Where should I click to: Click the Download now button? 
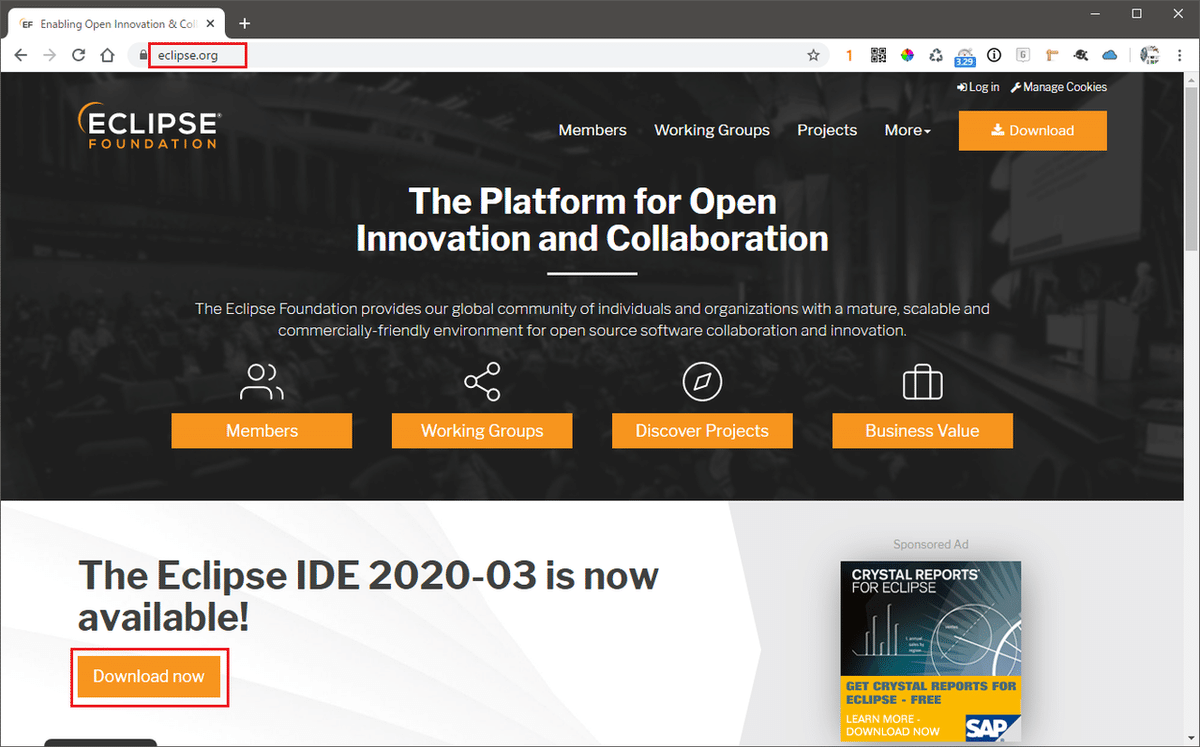(149, 677)
